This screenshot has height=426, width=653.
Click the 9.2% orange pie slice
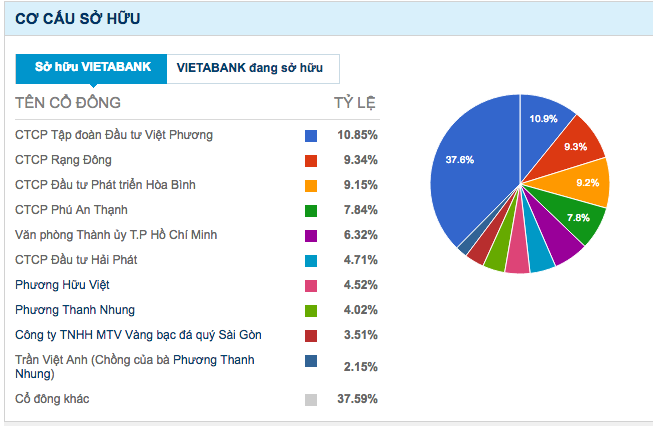tap(587, 183)
